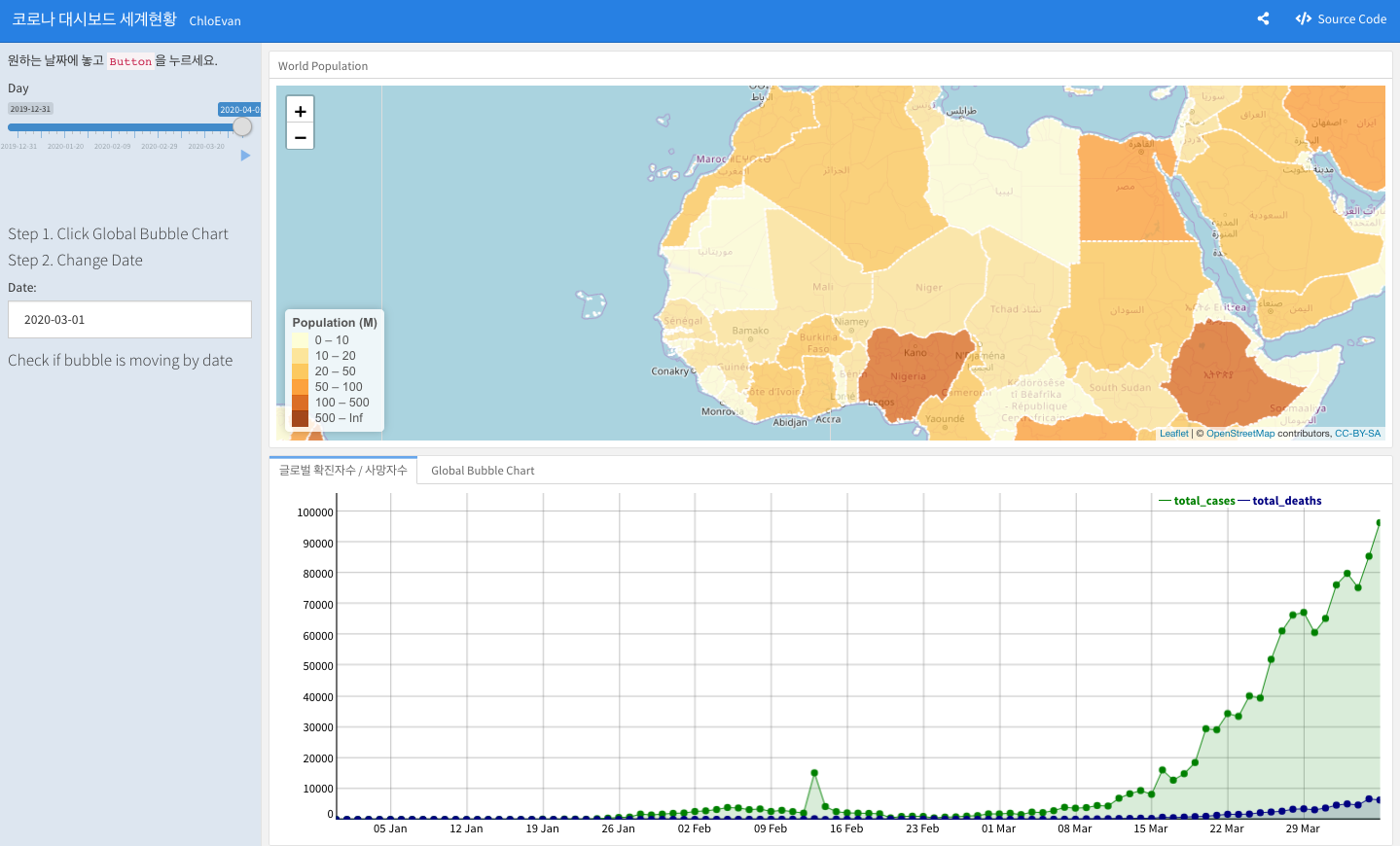Open the CC-BY-SA license link
The height and width of the screenshot is (846, 1400).
click(1357, 434)
